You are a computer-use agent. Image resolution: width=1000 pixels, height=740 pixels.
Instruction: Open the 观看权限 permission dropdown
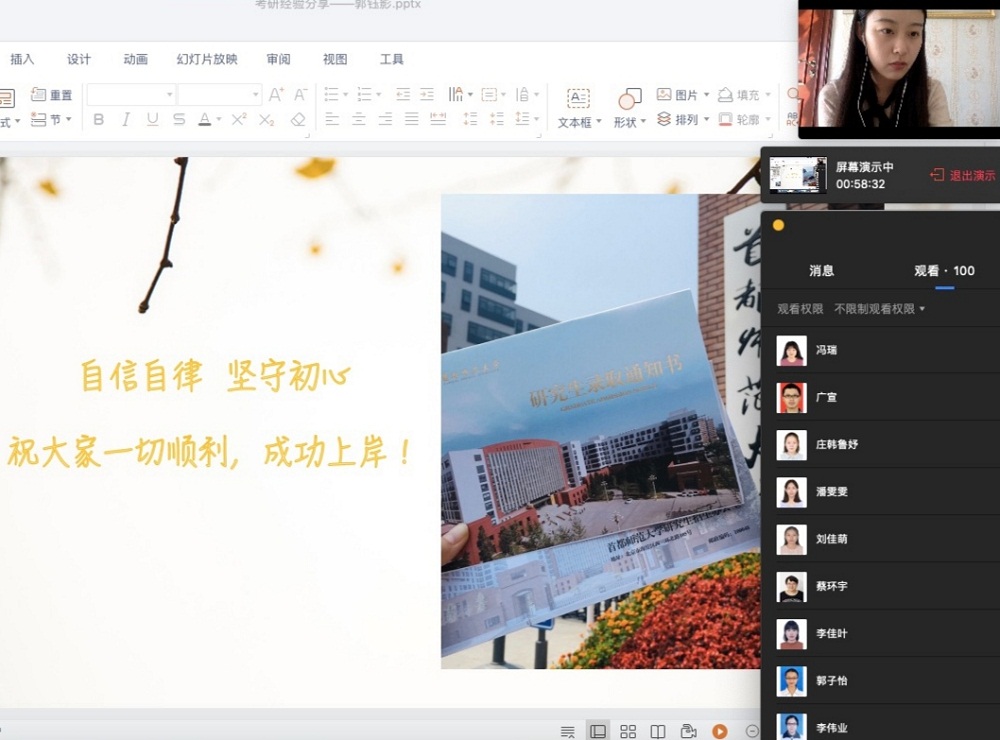pos(879,309)
